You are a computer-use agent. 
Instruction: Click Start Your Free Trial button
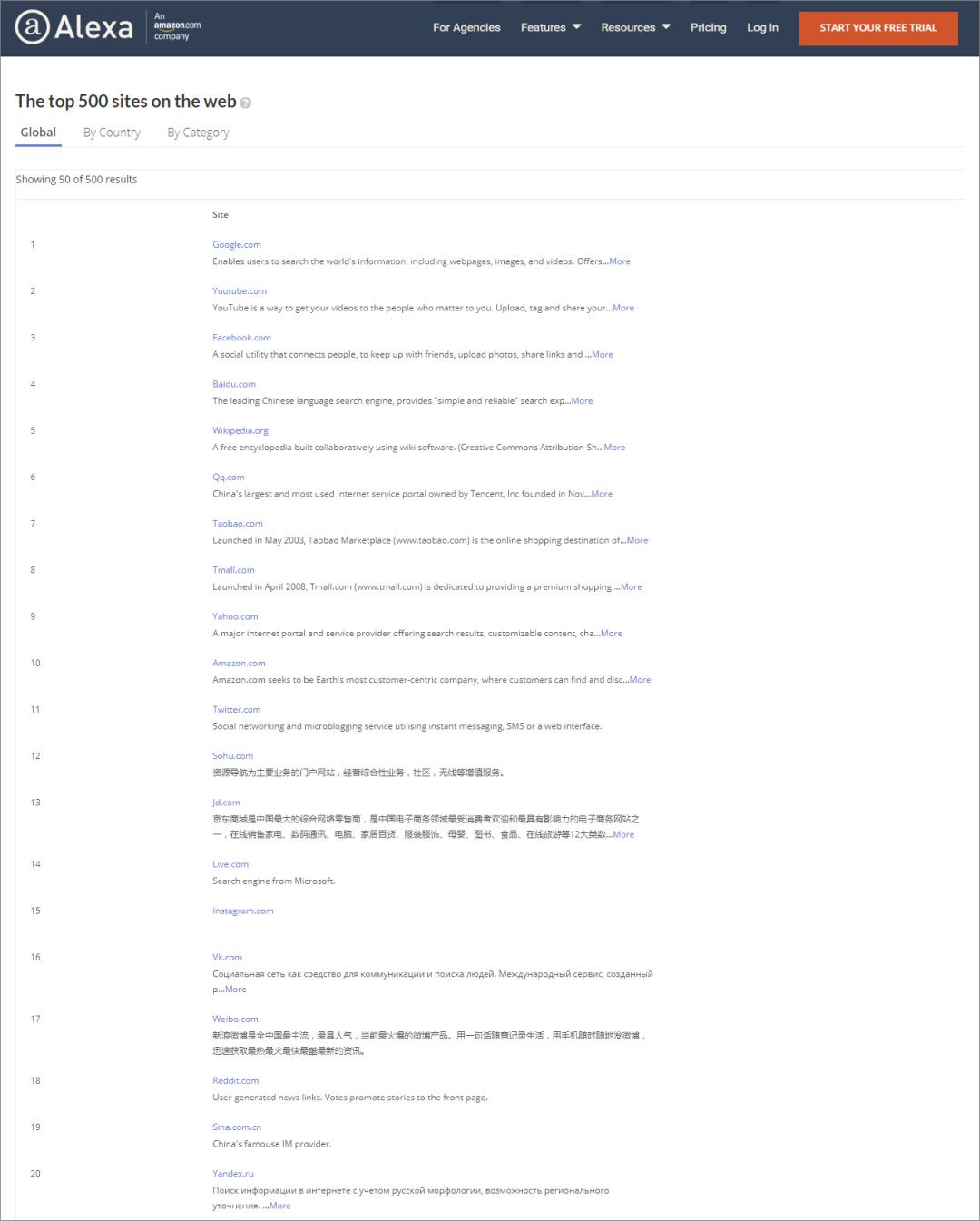click(x=878, y=28)
